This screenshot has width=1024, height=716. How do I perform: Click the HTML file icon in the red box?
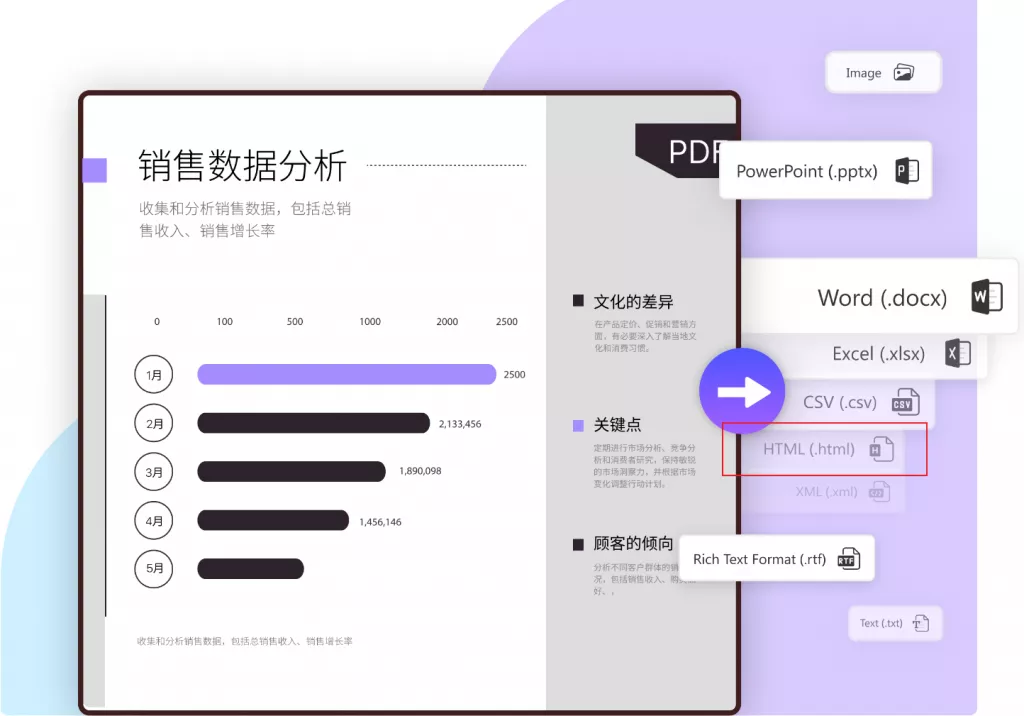[x=884, y=449]
